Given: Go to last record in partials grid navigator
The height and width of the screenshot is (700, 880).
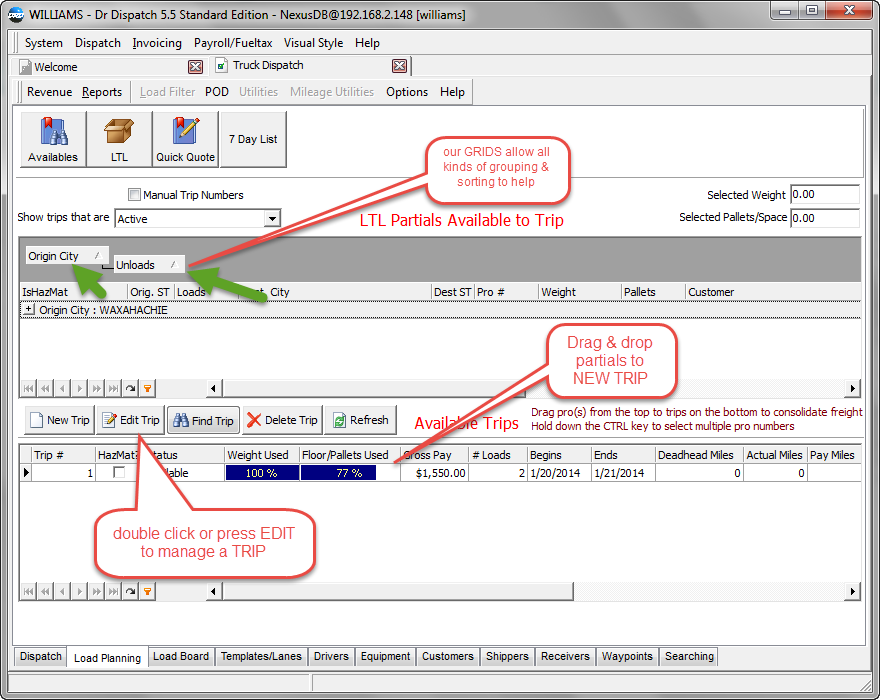Looking at the screenshot, I should [113, 388].
